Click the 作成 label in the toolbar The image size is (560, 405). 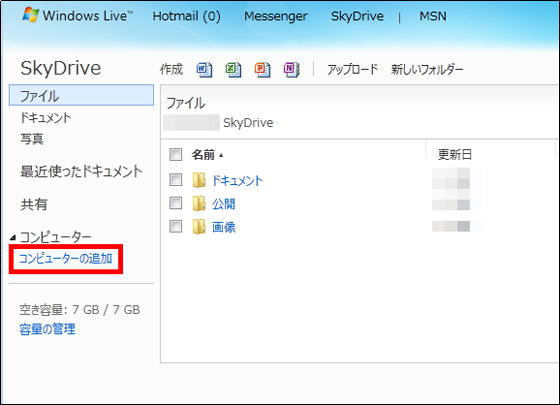tap(171, 69)
